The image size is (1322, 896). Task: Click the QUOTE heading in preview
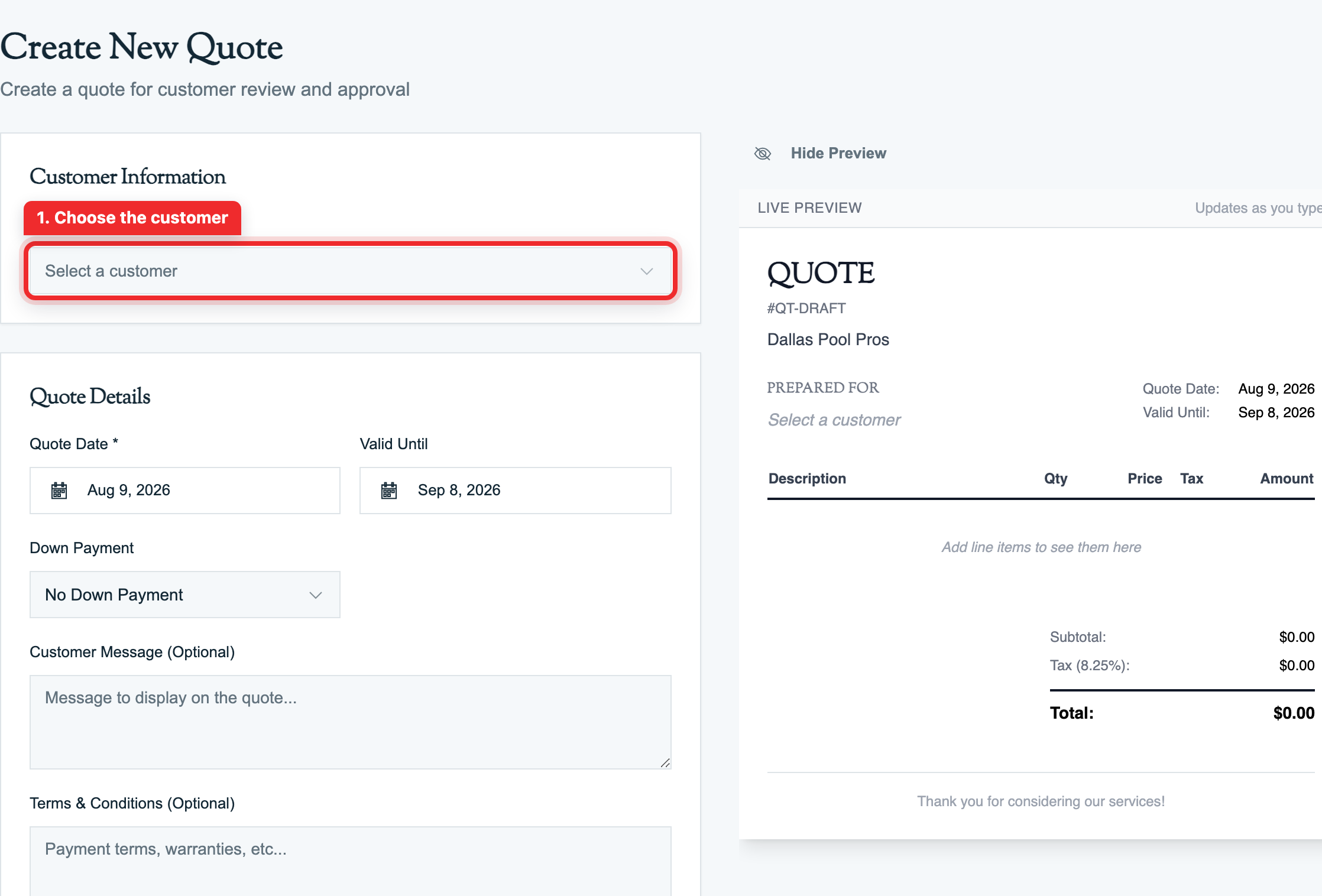(821, 273)
